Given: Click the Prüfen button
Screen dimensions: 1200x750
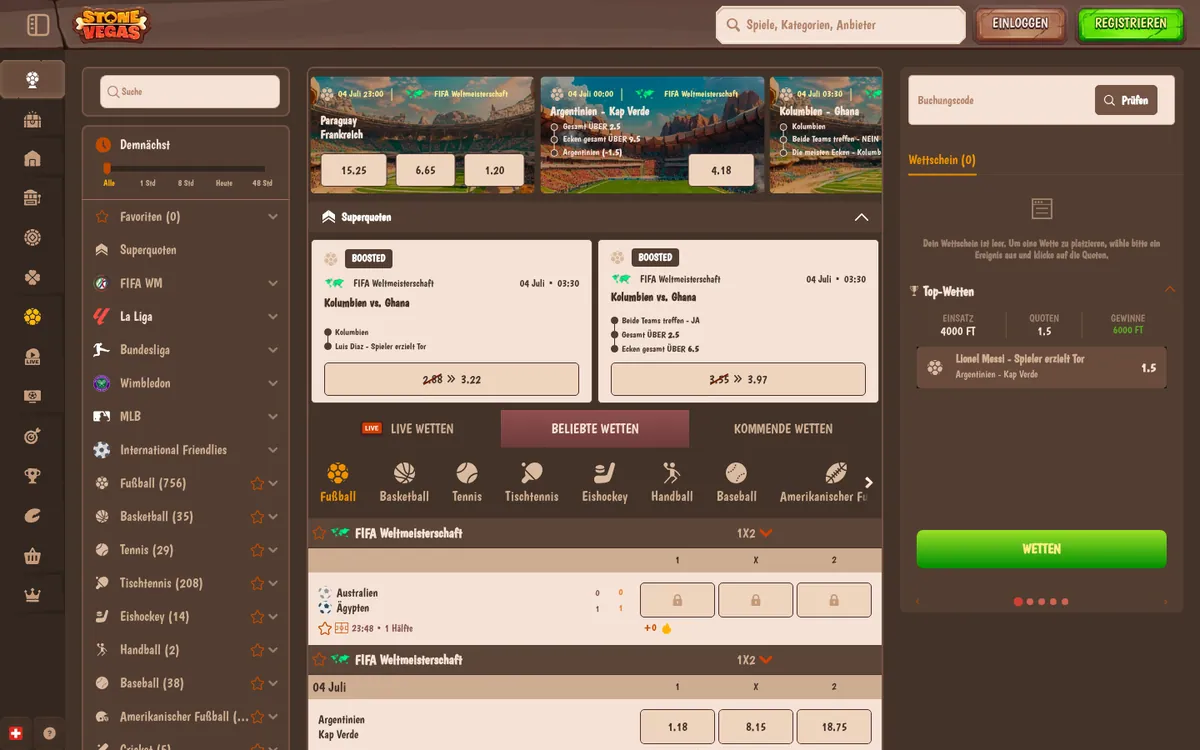Looking at the screenshot, I should pyautogui.click(x=1126, y=100).
